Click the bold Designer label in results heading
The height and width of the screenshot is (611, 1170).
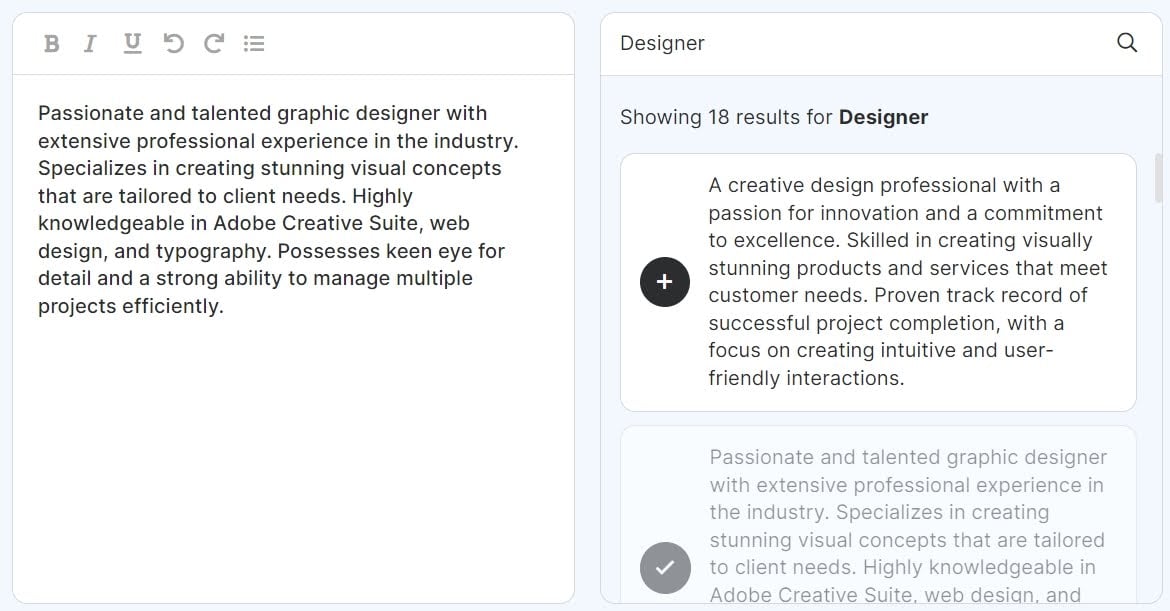pos(884,117)
